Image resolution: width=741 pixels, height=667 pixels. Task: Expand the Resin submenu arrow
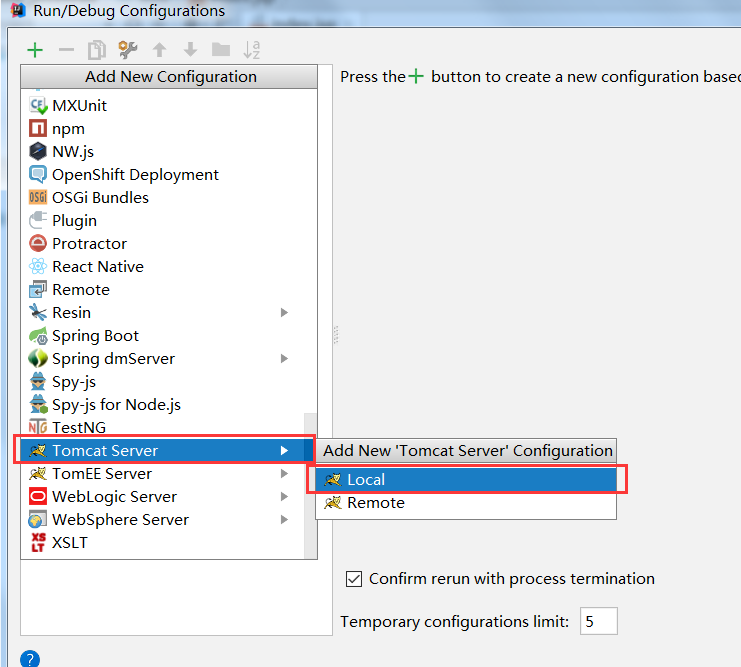284,312
